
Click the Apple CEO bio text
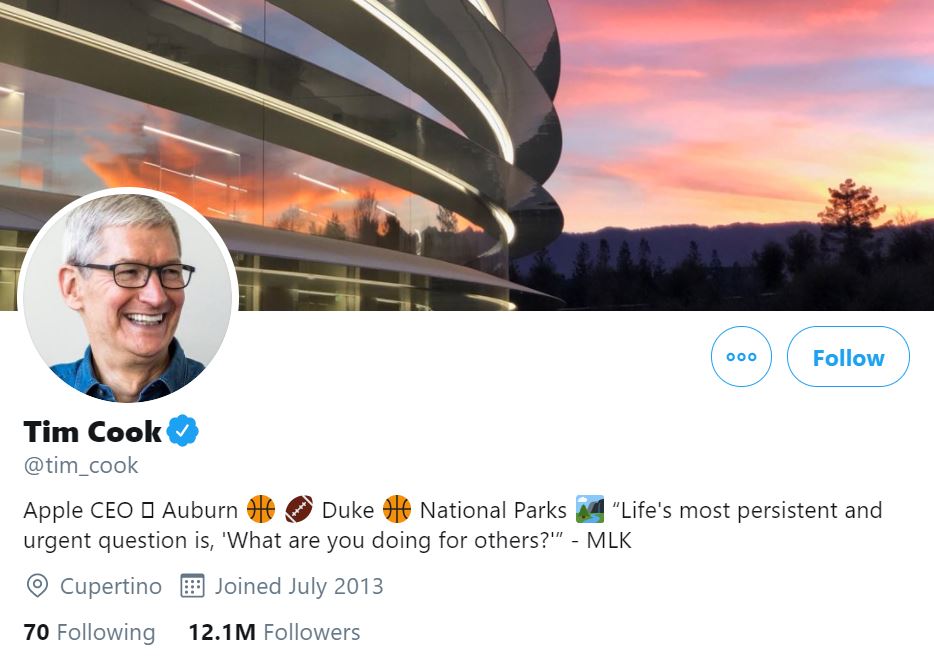[78, 510]
